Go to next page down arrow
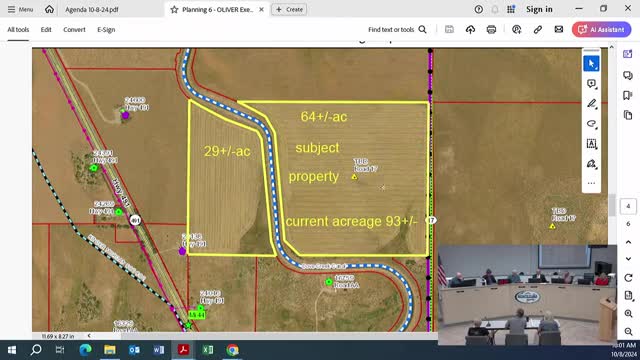 (628, 259)
